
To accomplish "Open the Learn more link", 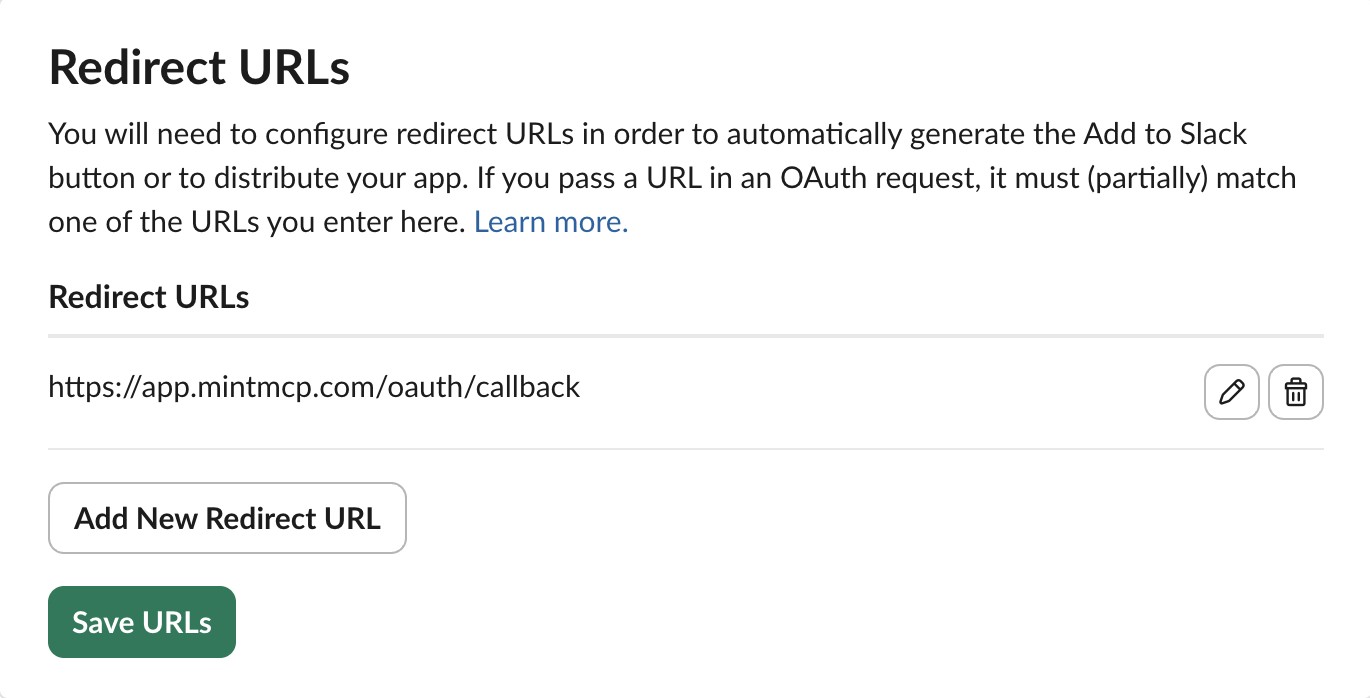I will click(551, 222).
